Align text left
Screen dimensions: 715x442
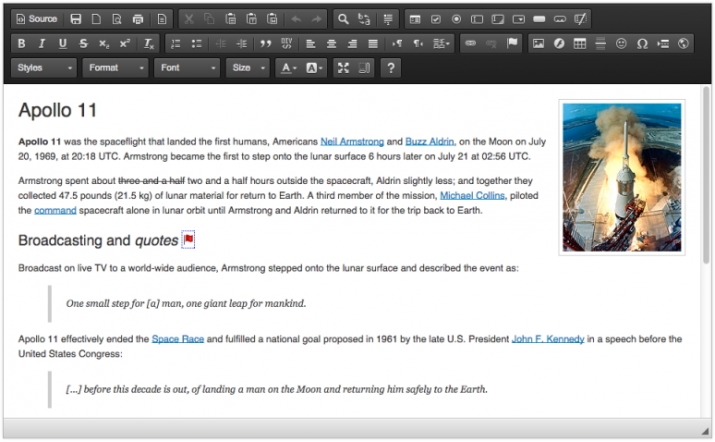311,44
